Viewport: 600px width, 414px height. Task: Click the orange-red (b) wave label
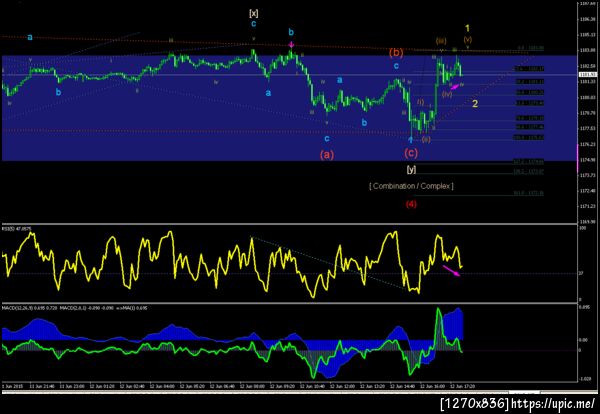point(396,52)
